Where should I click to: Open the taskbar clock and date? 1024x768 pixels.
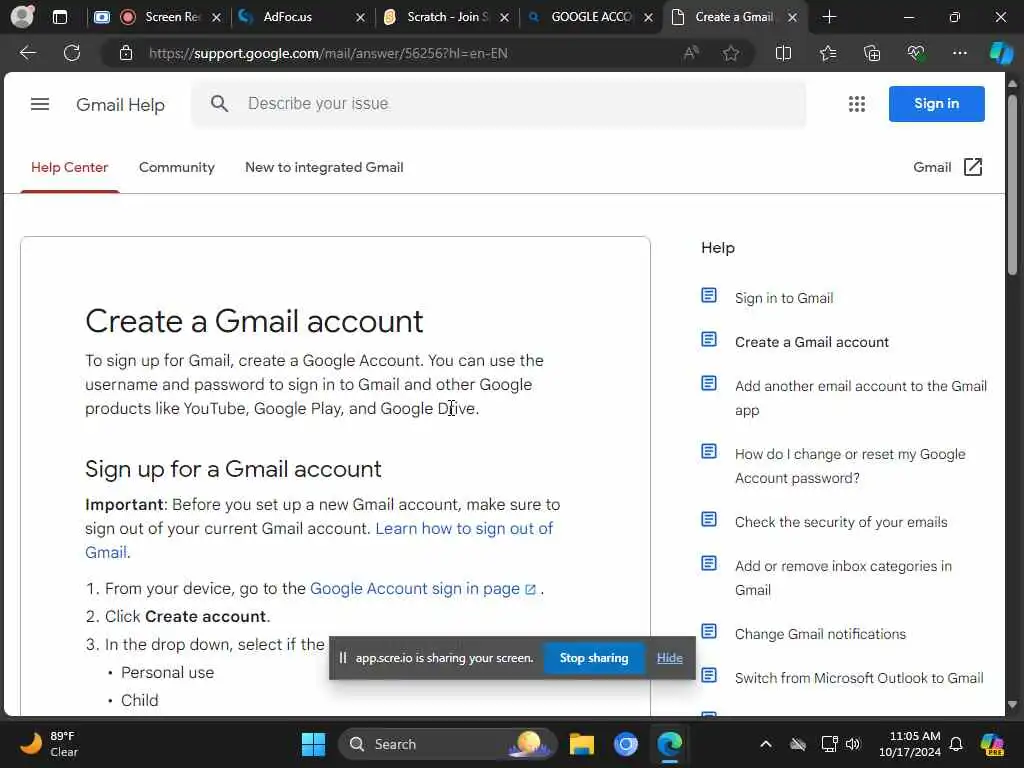(909, 744)
